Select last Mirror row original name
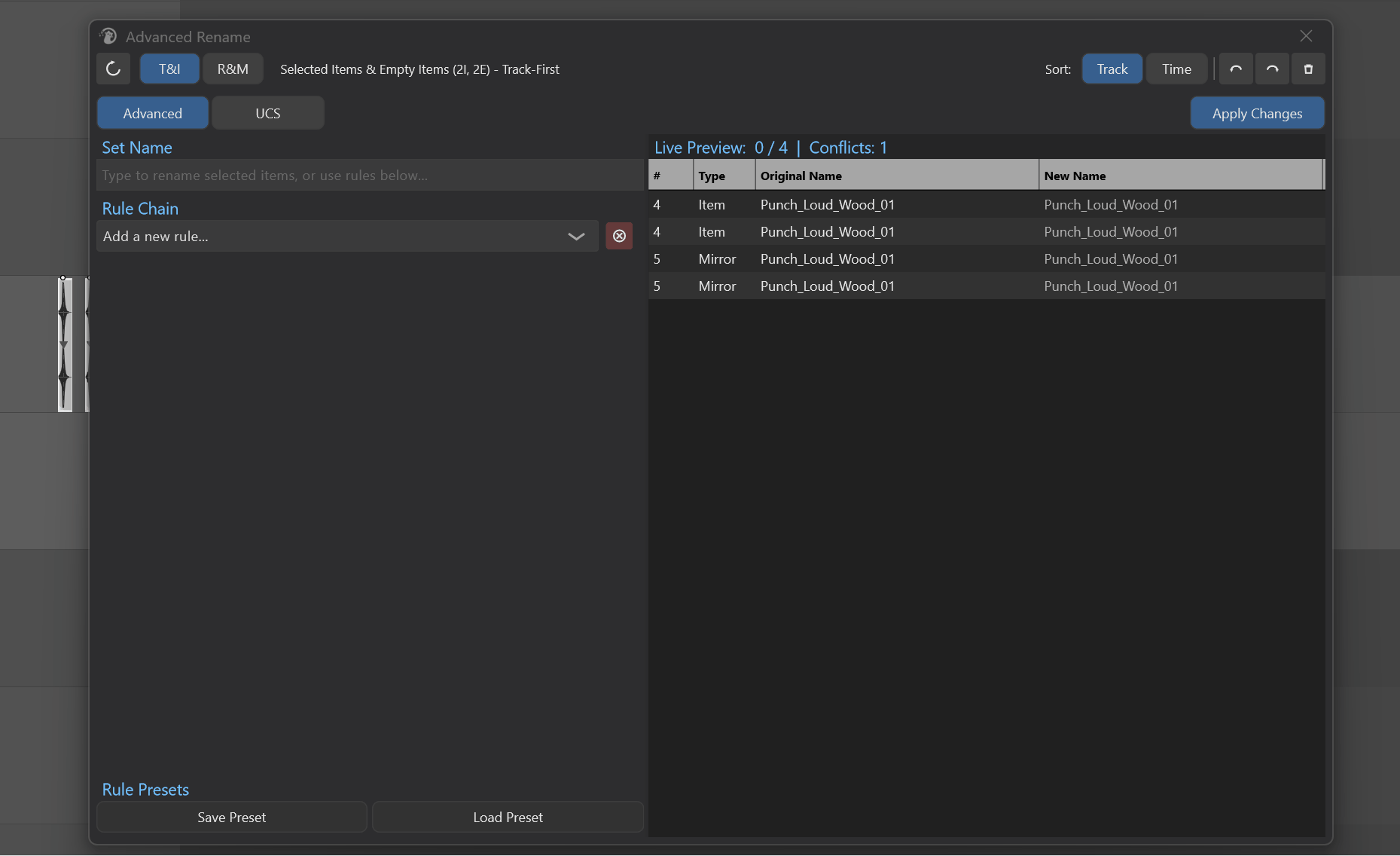The image size is (1400, 856). [828, 286]
